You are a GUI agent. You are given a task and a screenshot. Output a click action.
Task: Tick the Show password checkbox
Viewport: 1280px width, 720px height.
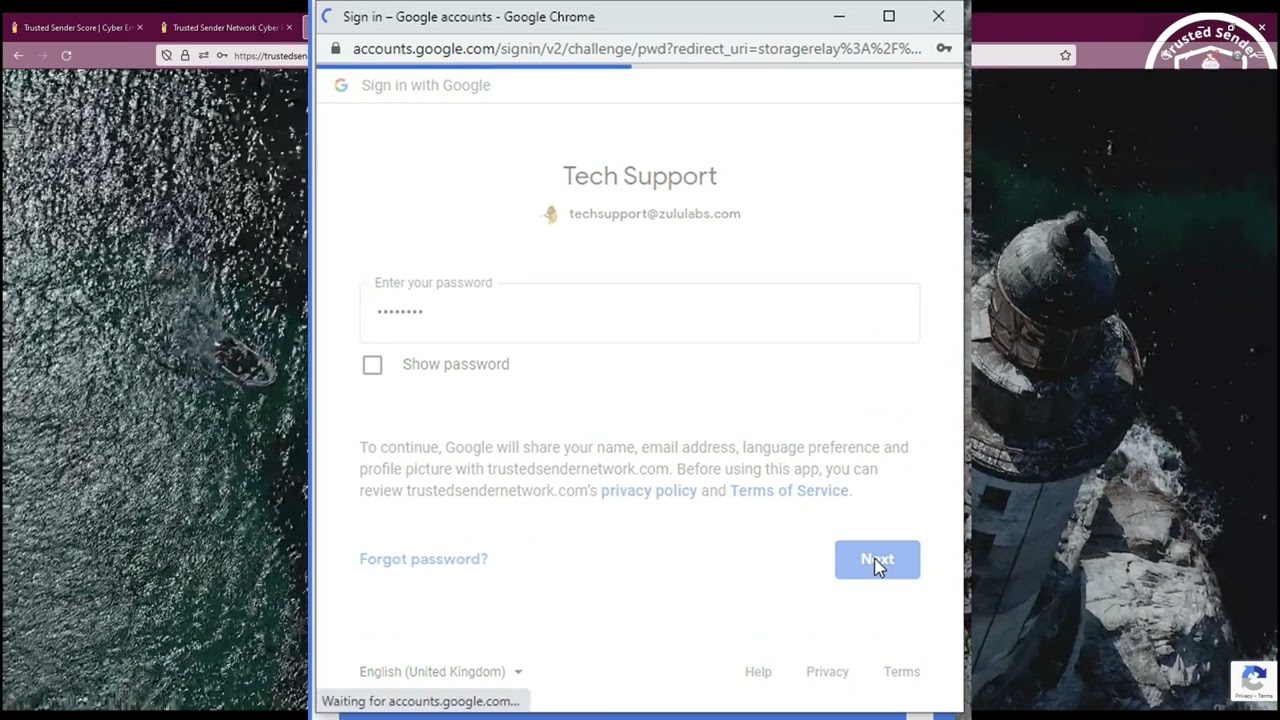point(372,365)
